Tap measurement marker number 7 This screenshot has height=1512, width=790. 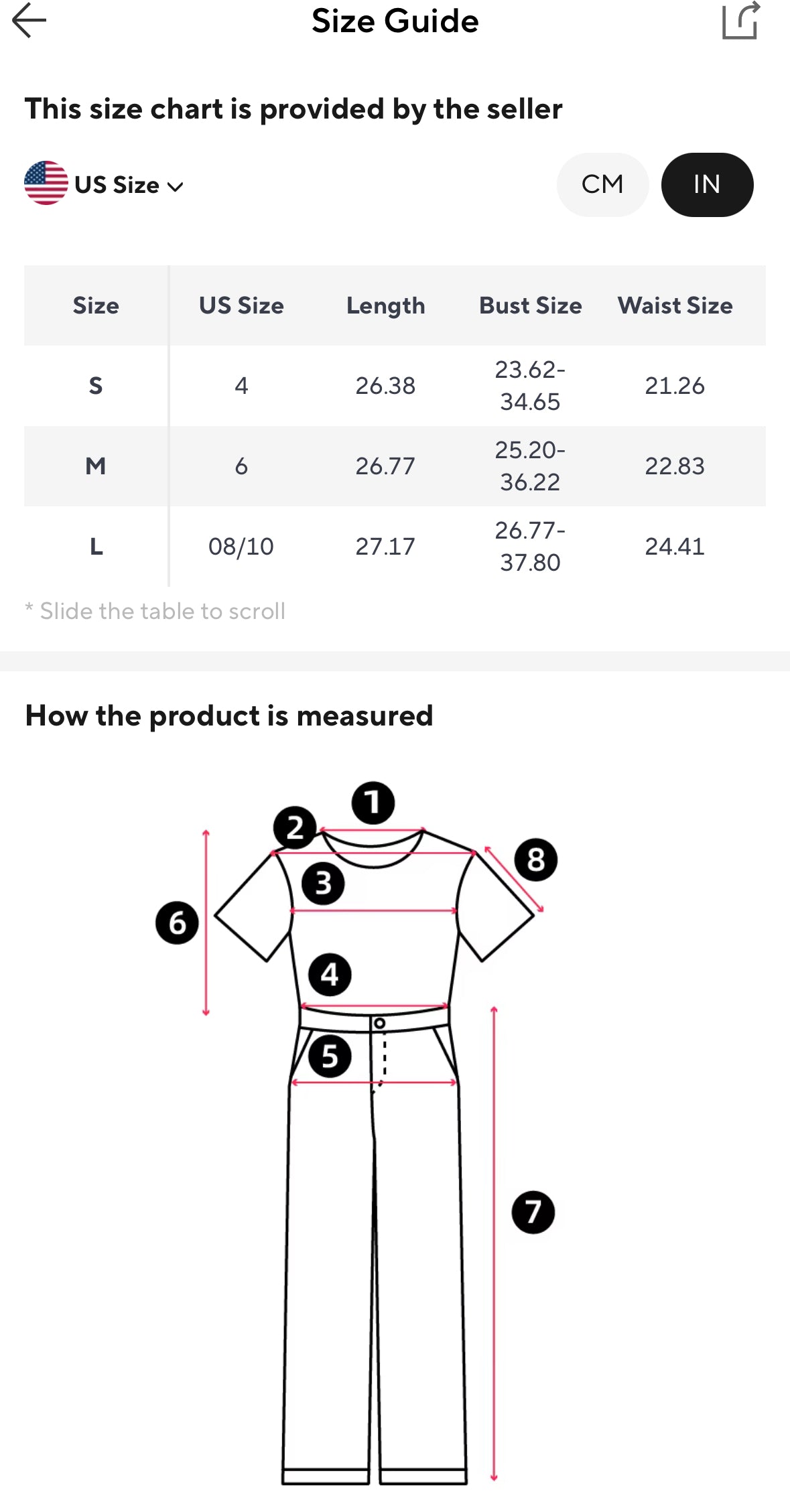pos(533,1212)
